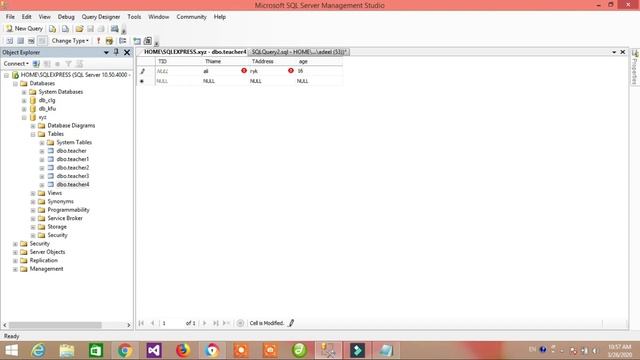Screen dimensions: 640x360
Task: Select the dbo.teacher2 table
Action: [73, 168]
